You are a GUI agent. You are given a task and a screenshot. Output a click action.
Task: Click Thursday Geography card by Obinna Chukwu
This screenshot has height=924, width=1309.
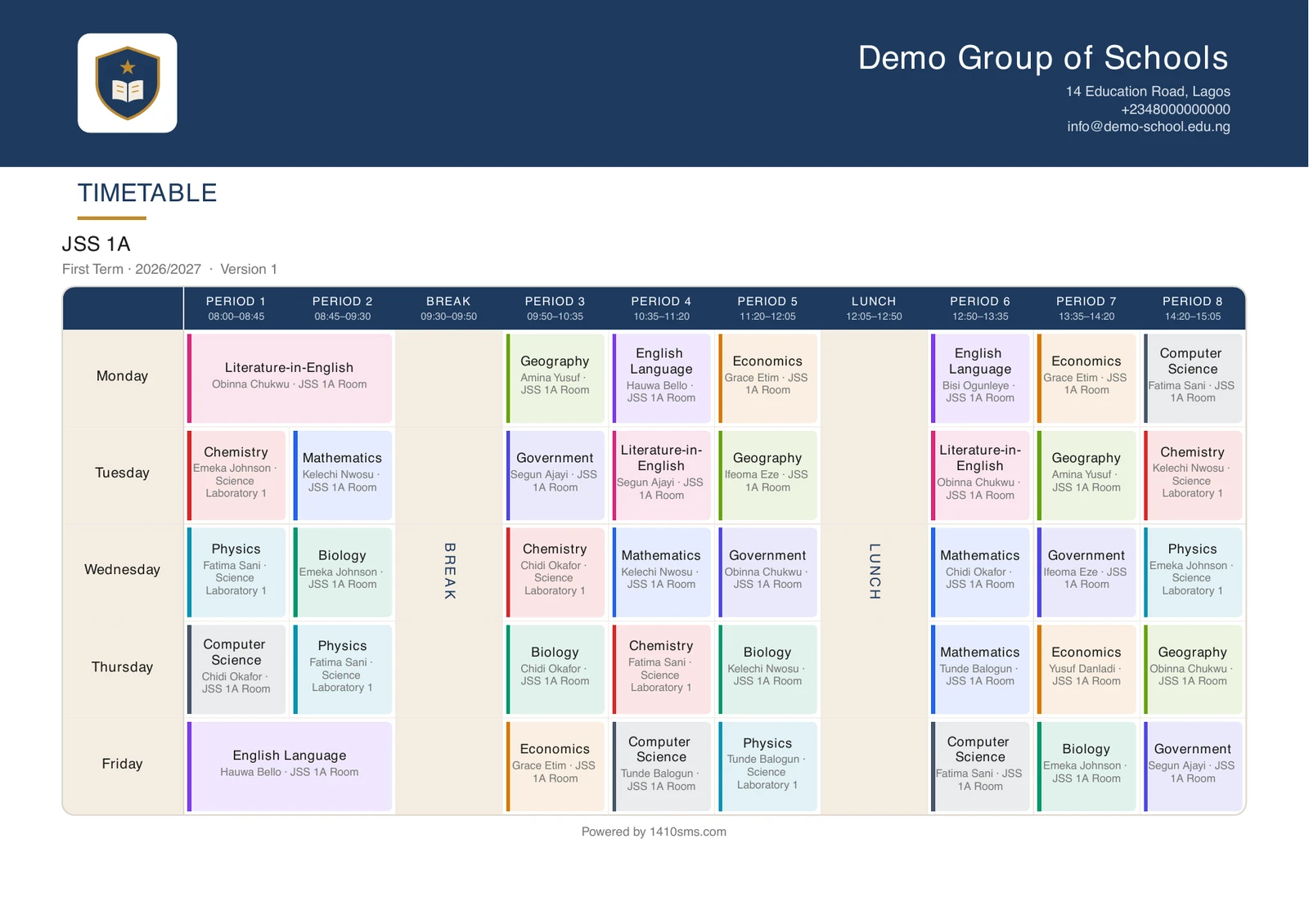click(x=1193, y=669)
